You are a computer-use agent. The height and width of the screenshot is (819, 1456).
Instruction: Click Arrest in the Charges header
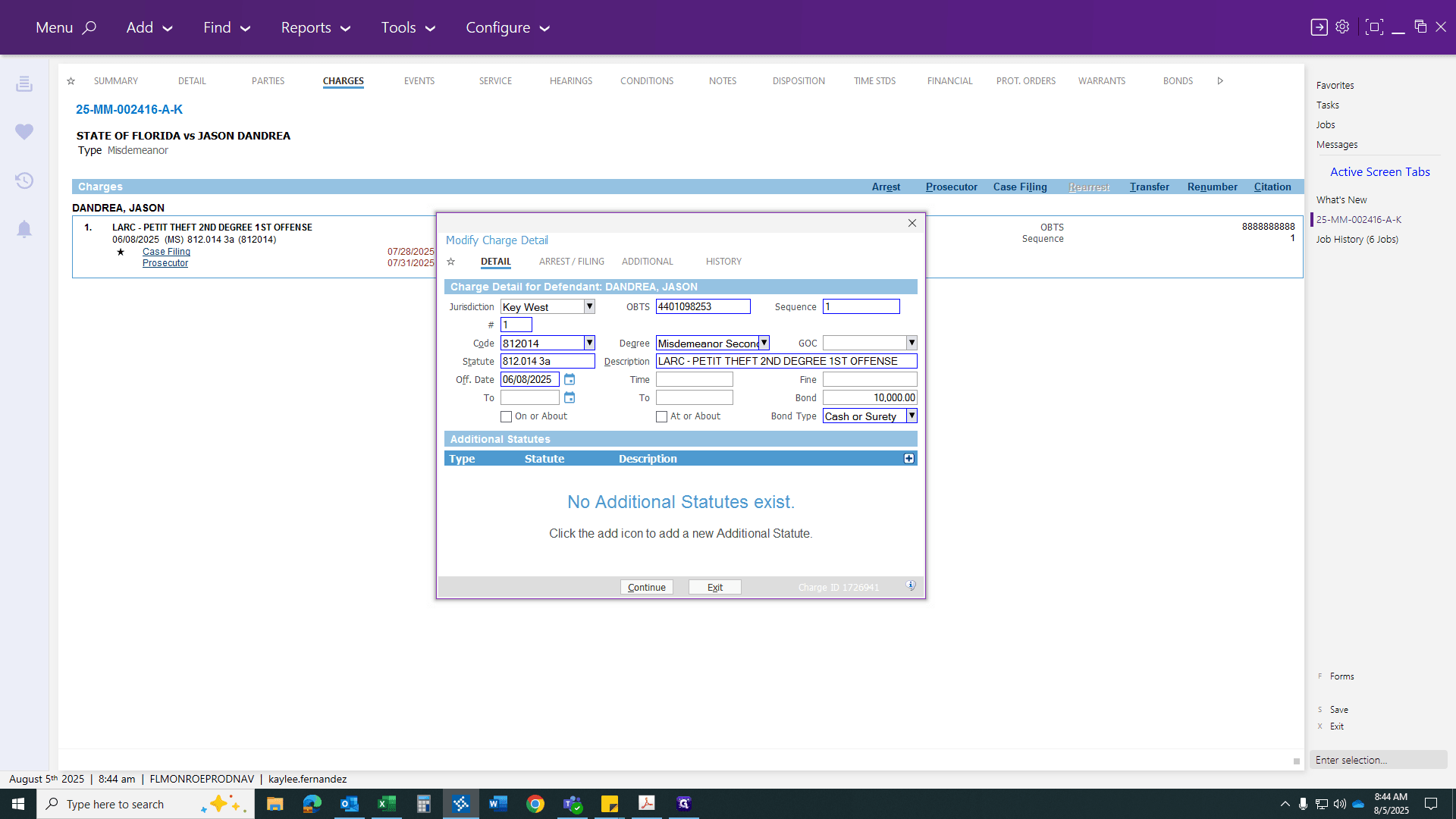pos(886,187)
